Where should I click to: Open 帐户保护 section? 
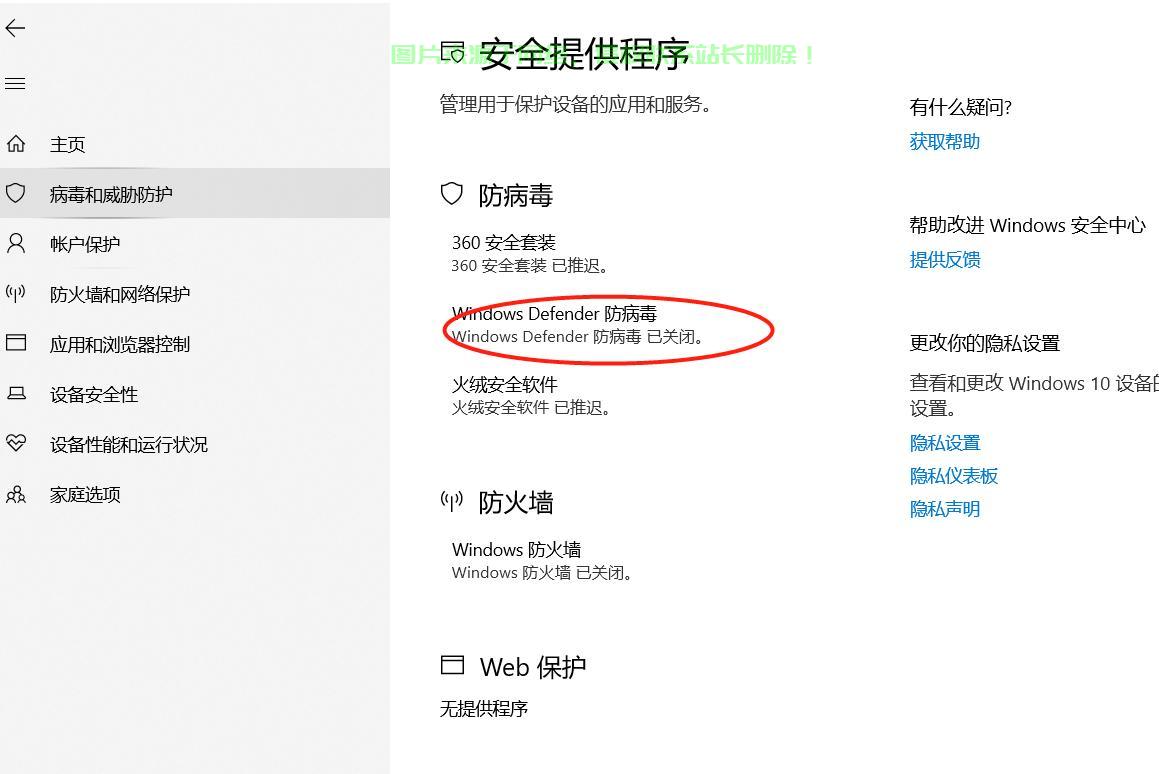pyautogui.click(x=85, y=244)
